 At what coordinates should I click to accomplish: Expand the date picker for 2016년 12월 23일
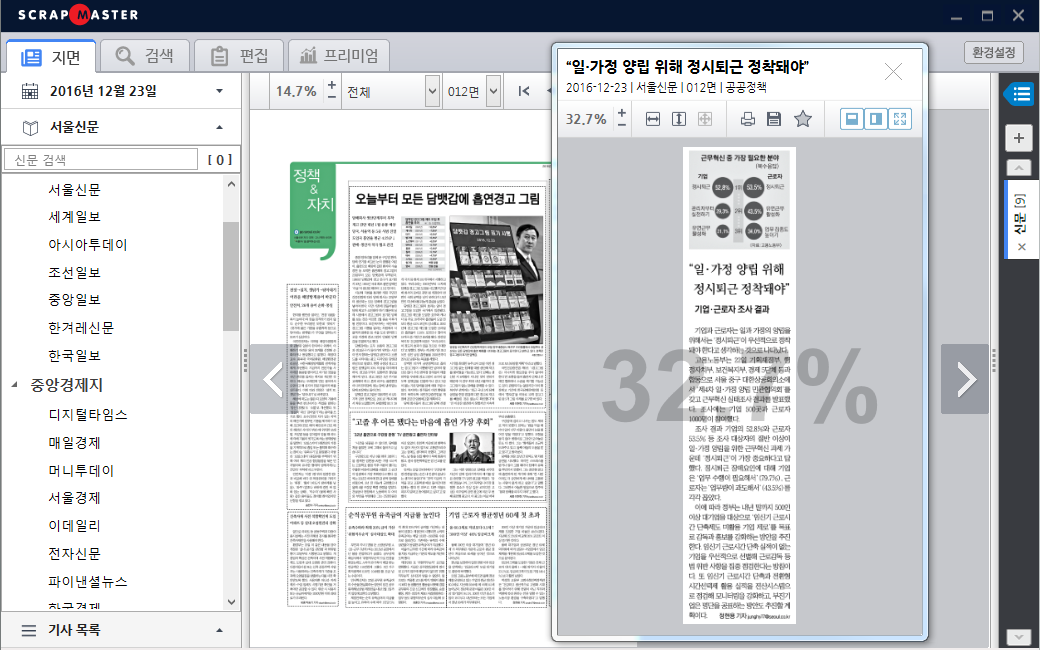219,91
